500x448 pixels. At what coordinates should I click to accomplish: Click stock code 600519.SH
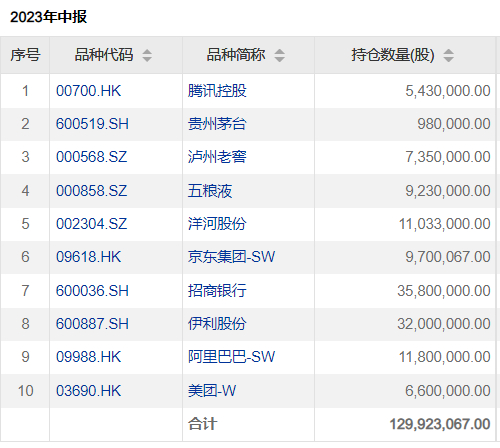point(92,124)
